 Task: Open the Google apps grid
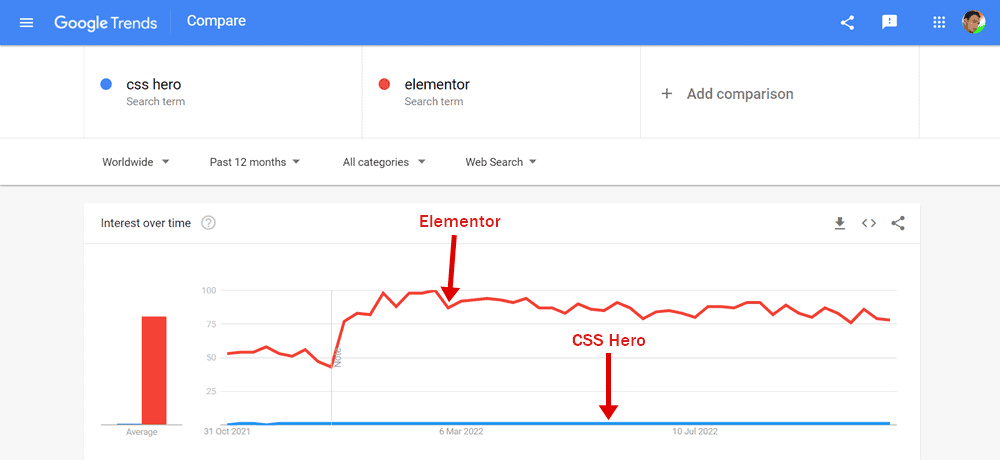pos(938,22)
